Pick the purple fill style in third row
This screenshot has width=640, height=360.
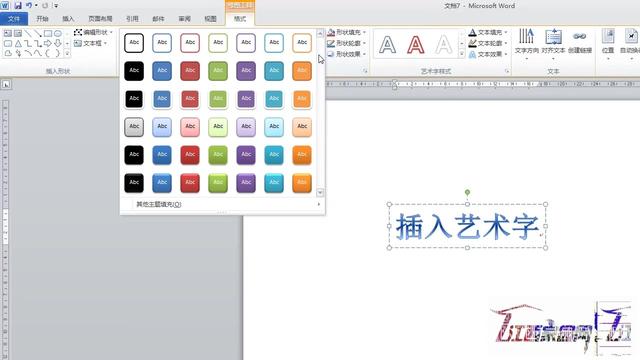(x=246, y=99)
